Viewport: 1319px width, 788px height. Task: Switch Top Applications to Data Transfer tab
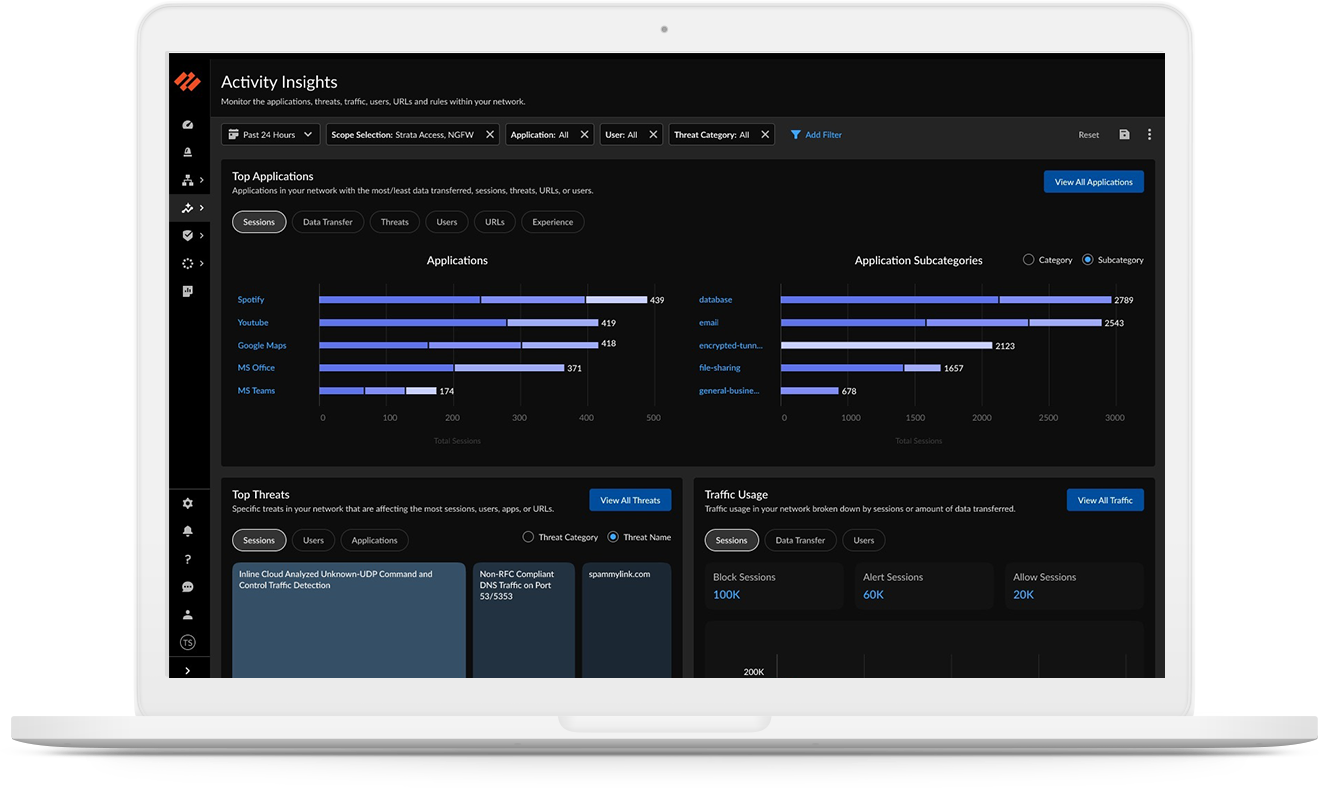(x=328, y=222)
